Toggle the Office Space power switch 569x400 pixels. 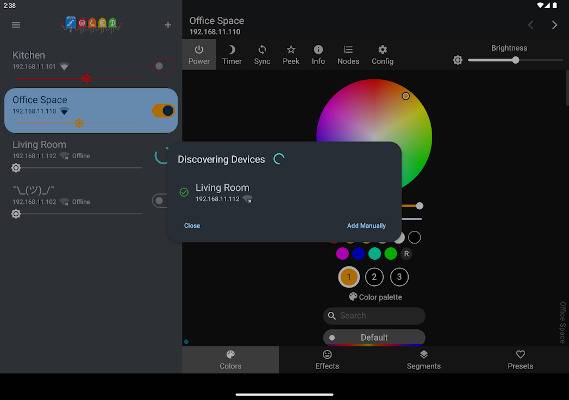coord(164,111)
